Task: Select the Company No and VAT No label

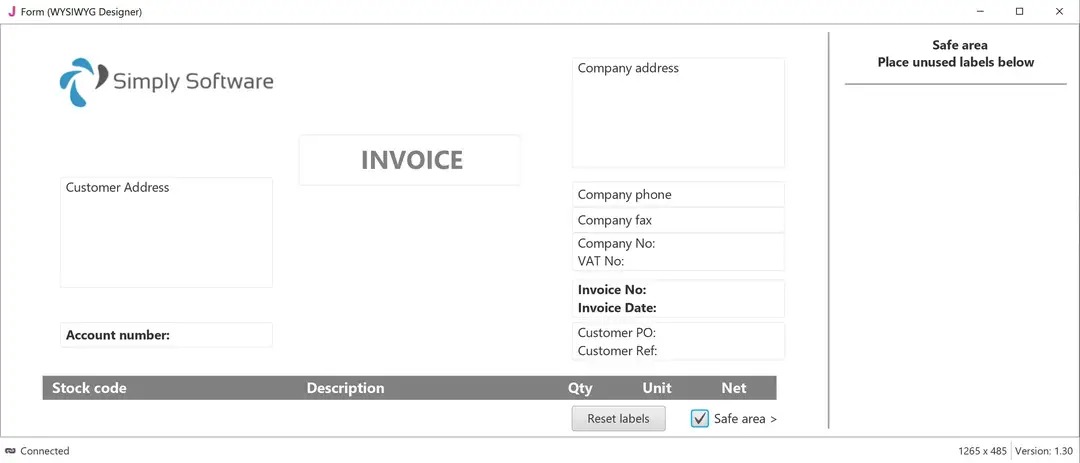Action: [678, 252]
